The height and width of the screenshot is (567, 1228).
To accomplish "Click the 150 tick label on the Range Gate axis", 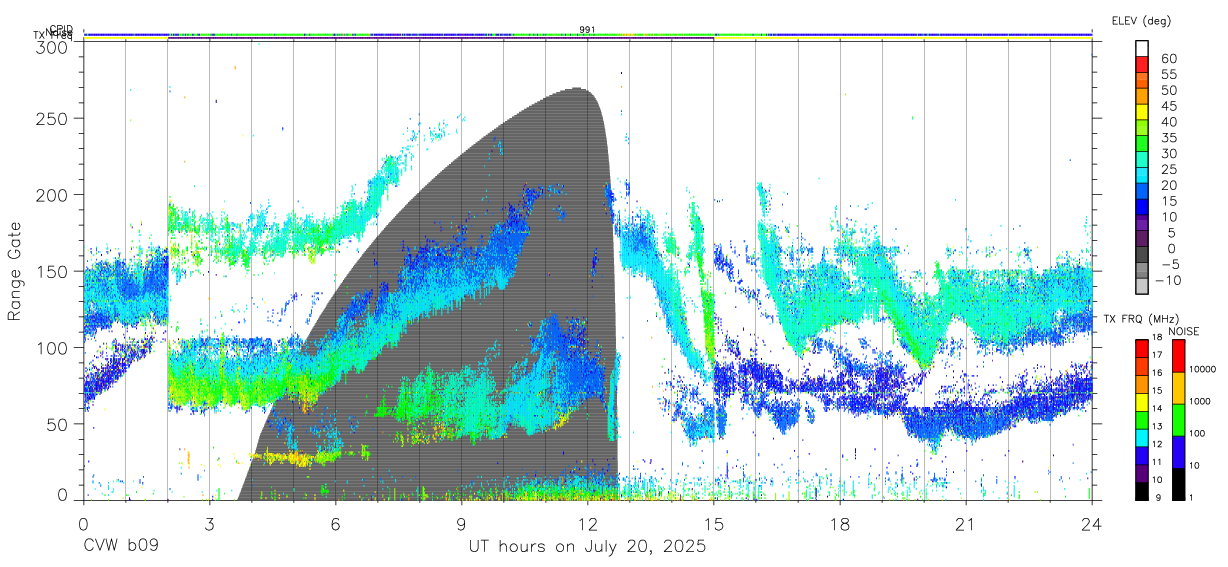I will pos(52,271).
